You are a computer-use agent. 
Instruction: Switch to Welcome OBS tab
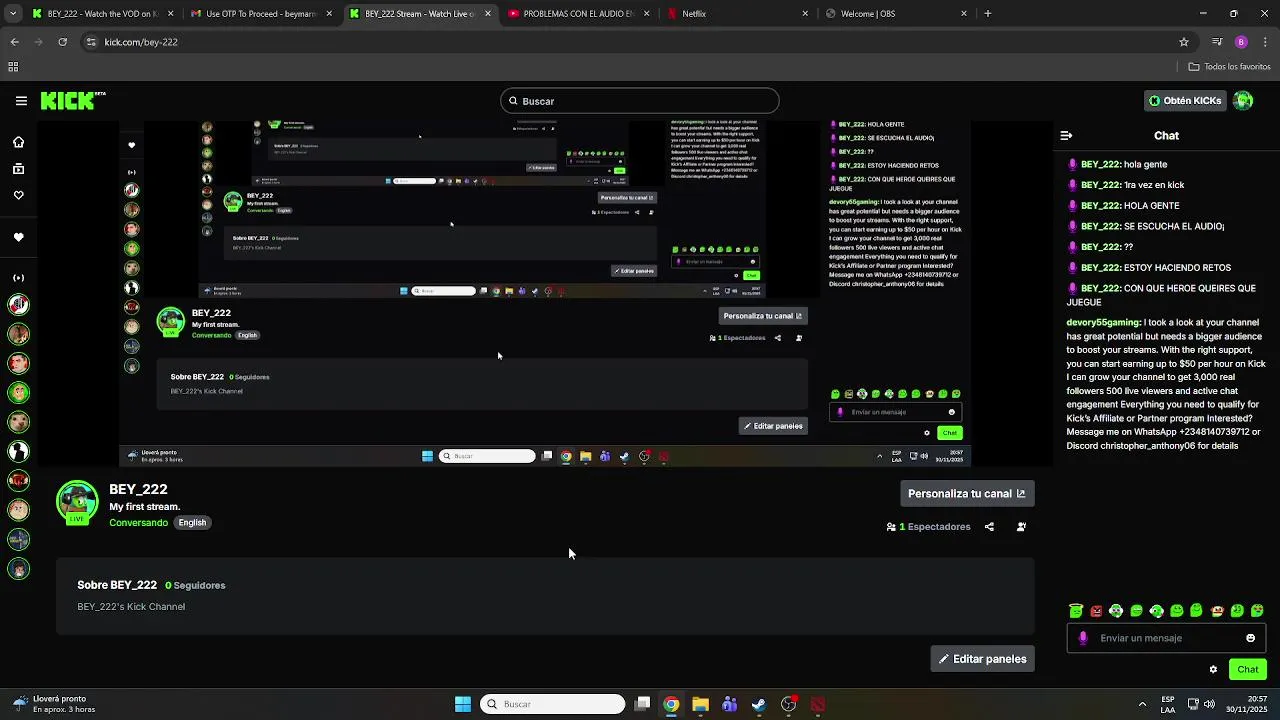[897, 14]
